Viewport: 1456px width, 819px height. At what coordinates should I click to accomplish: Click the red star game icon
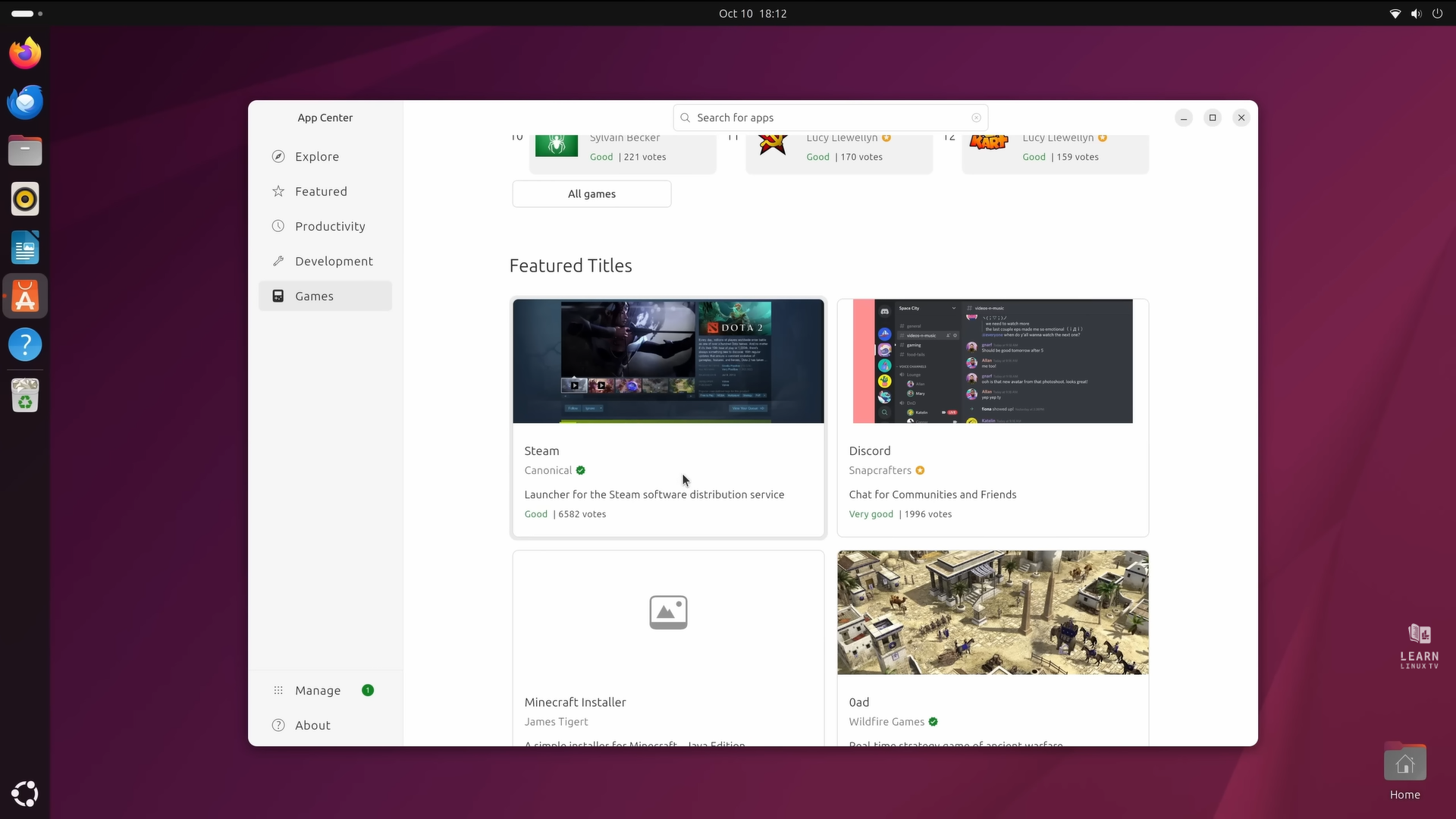click(x=773, y=144)
